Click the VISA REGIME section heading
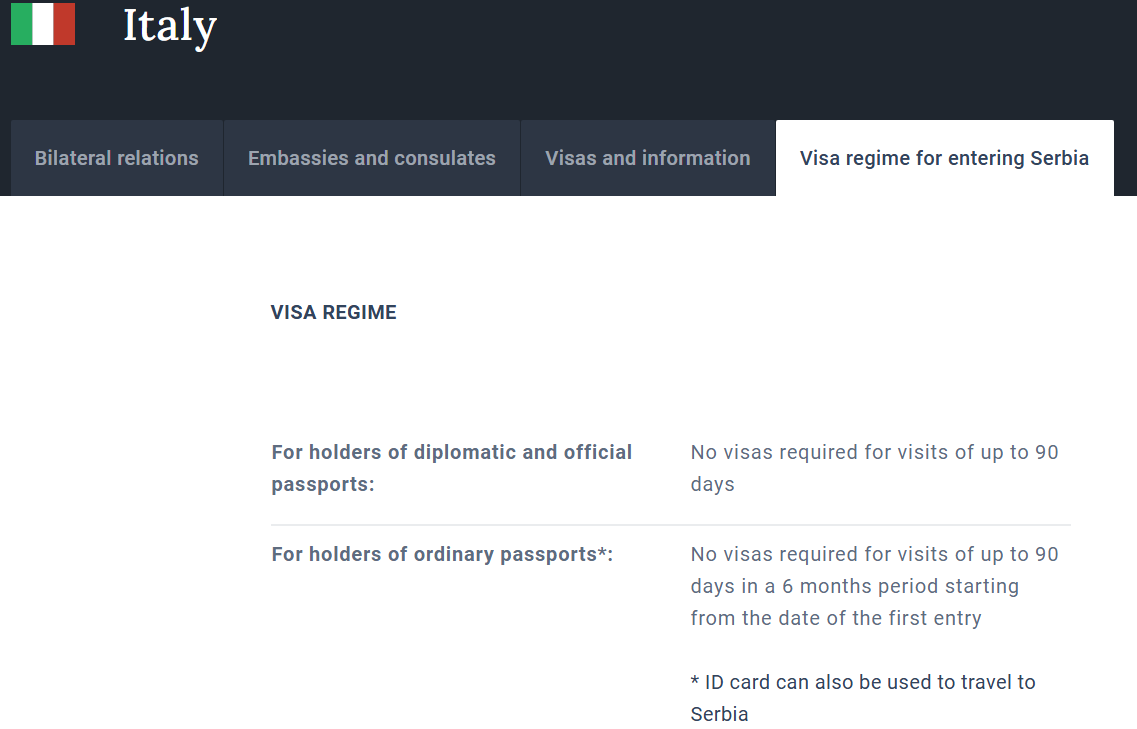 [334, 313]
